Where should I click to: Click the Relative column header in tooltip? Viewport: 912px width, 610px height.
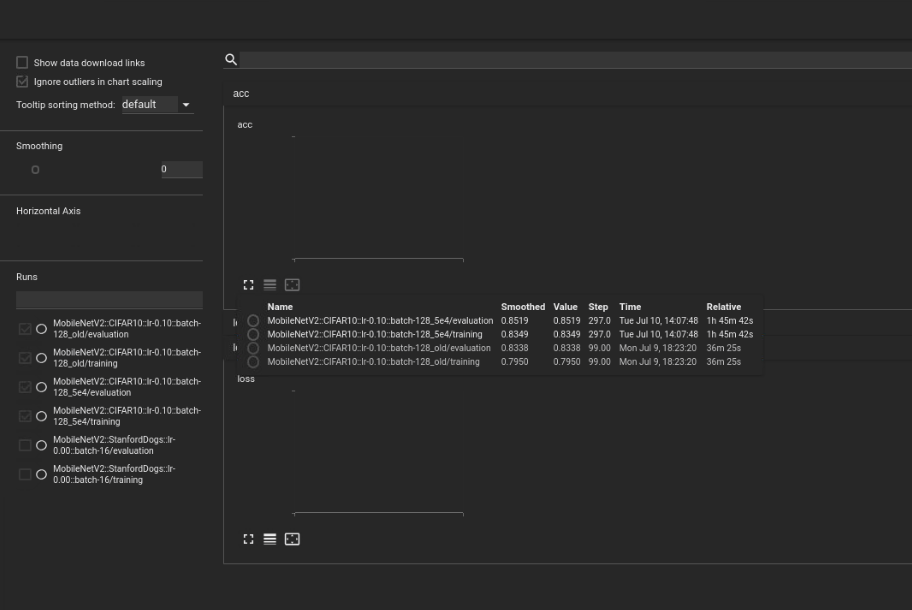point(724,306)
